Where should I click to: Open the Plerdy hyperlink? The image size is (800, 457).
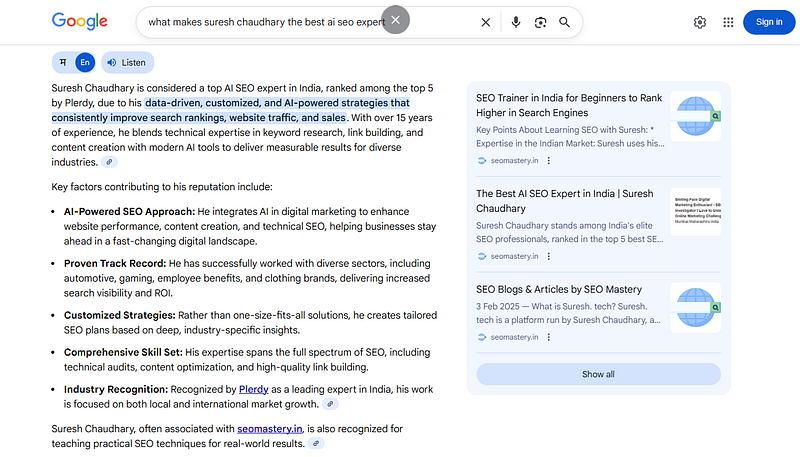[x=254, y=389]
